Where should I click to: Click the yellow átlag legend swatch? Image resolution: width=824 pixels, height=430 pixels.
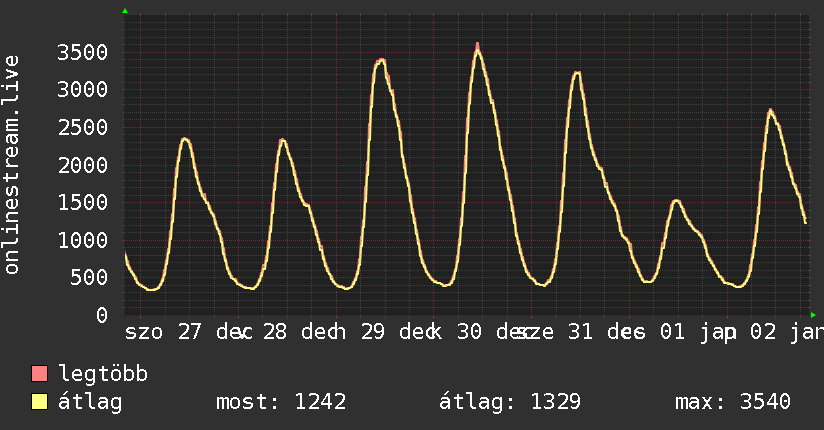(39, 401)
